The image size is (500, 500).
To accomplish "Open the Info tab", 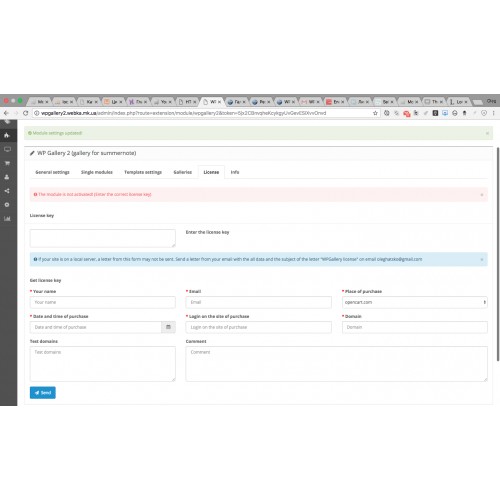I will tap(235, 172).
